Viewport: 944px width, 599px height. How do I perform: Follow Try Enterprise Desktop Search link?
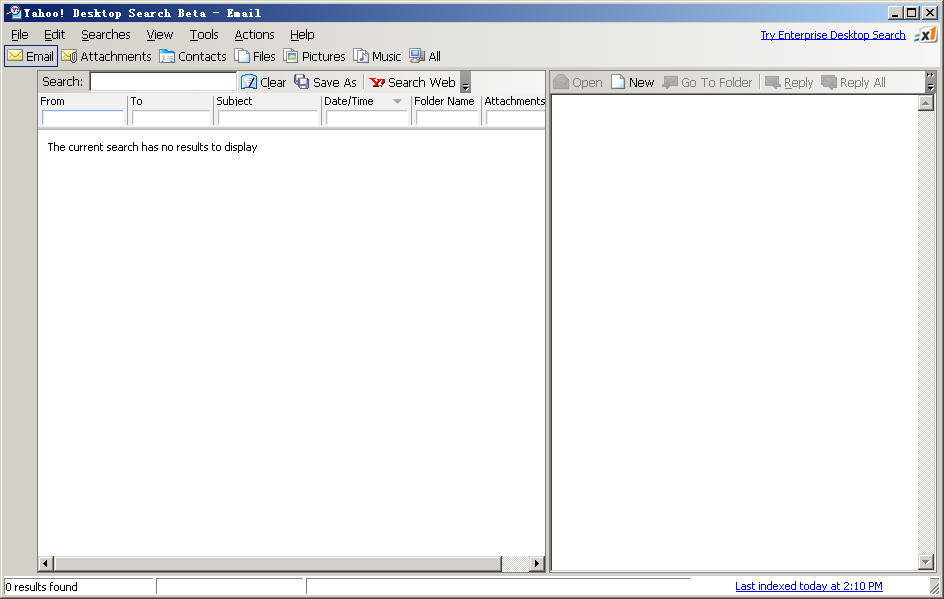tap(833, 35)
